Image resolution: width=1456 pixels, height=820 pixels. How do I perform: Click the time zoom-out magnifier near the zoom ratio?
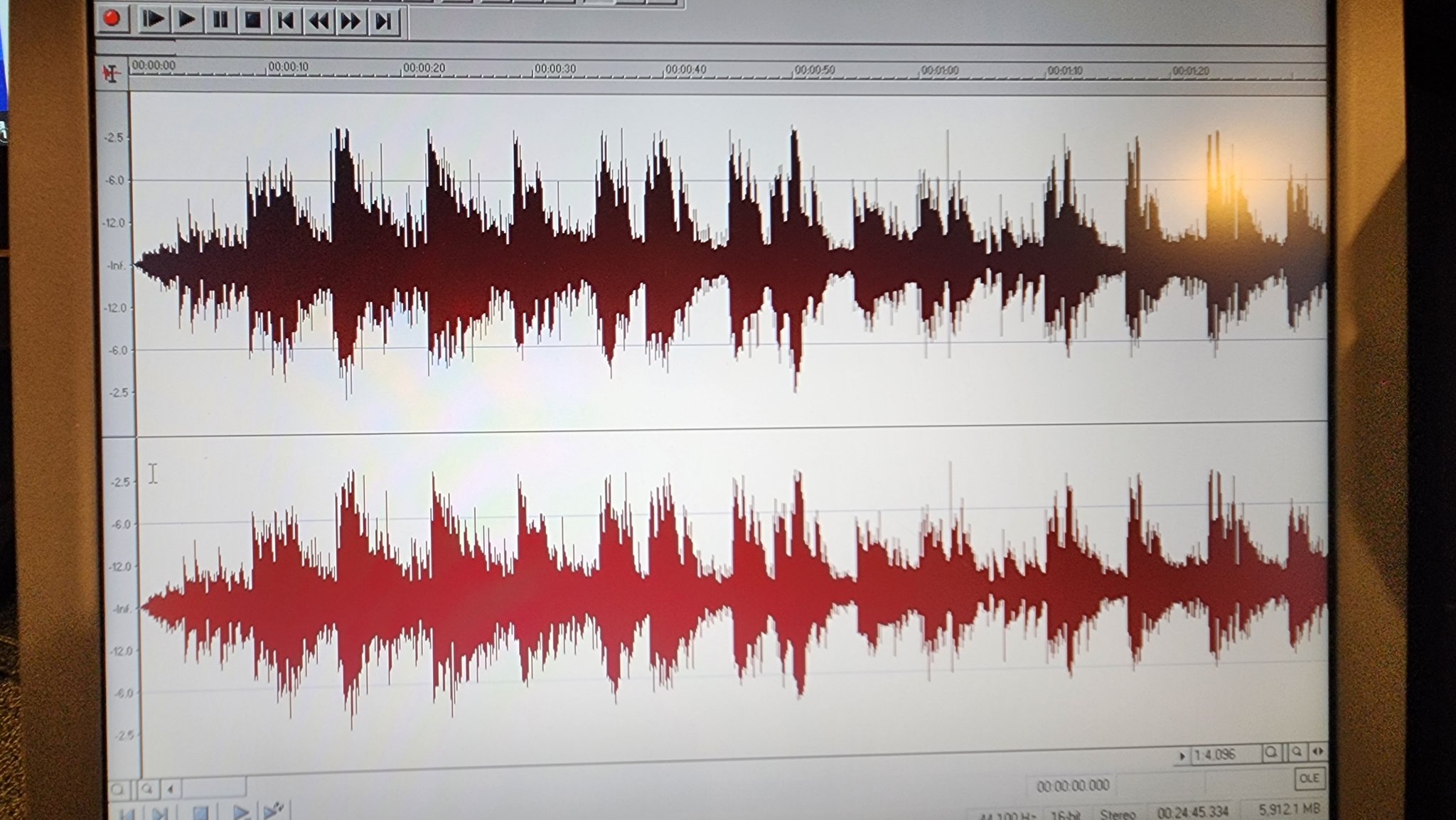click(1271, 752)
